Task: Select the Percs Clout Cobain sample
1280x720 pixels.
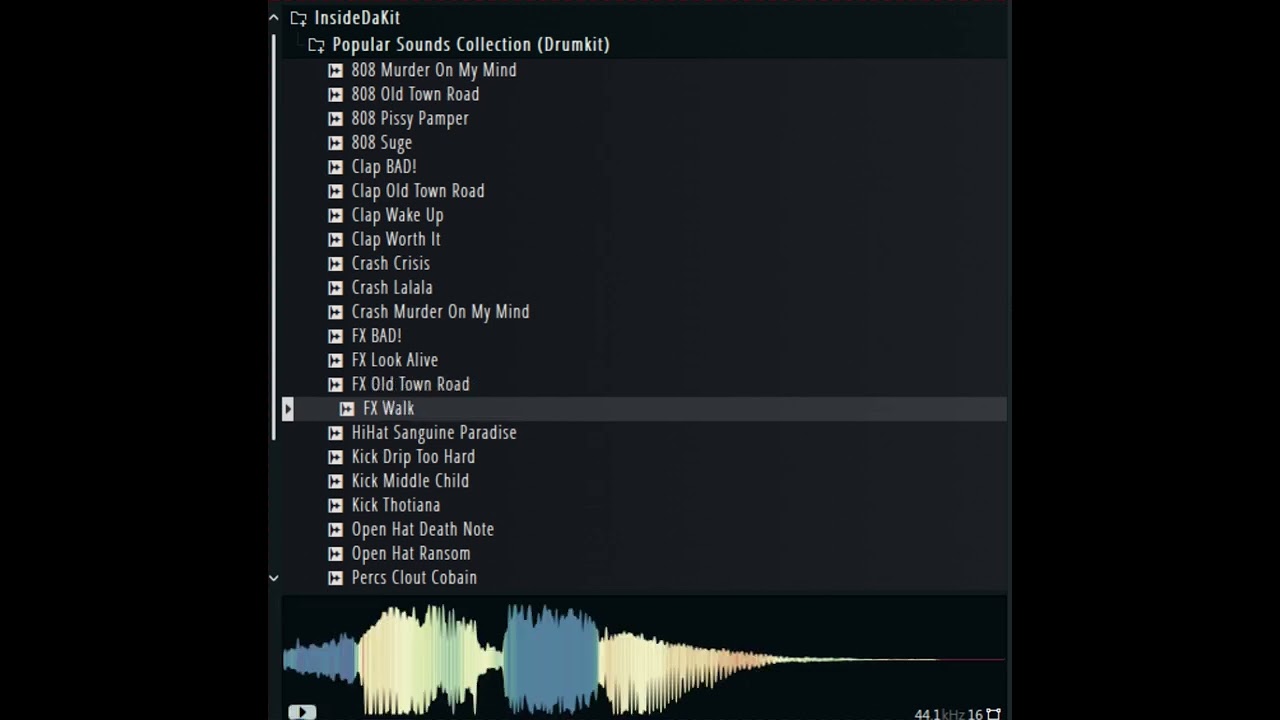Action: (x=414, y=578)
